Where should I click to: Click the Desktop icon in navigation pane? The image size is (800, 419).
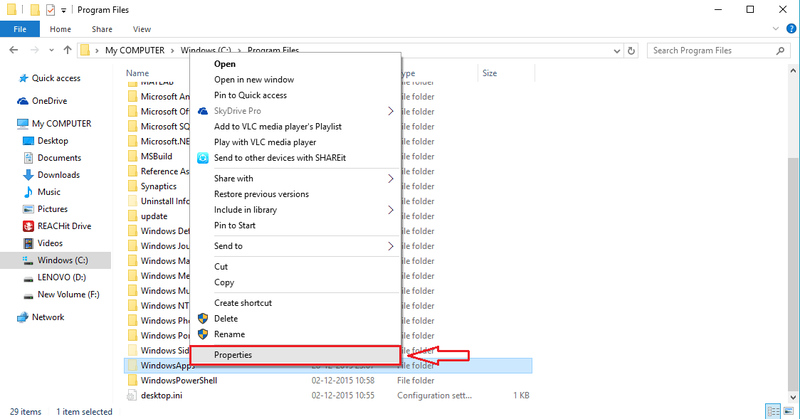coord(29,141)
